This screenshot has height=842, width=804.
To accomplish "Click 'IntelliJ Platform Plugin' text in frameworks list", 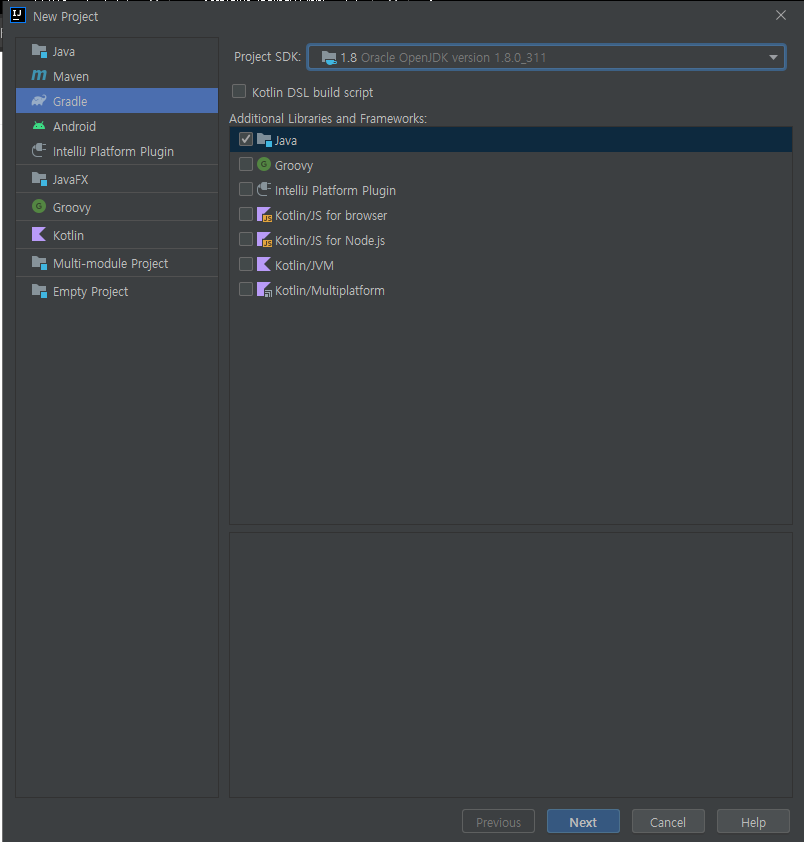I will pos(335,191).
